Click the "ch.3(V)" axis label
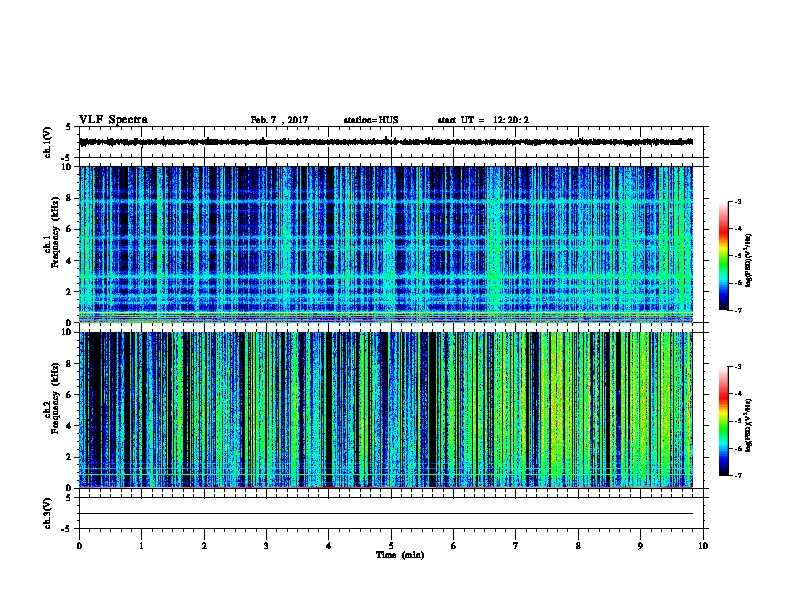The height and width of the screenshot is (612, 792). point(48,513)
